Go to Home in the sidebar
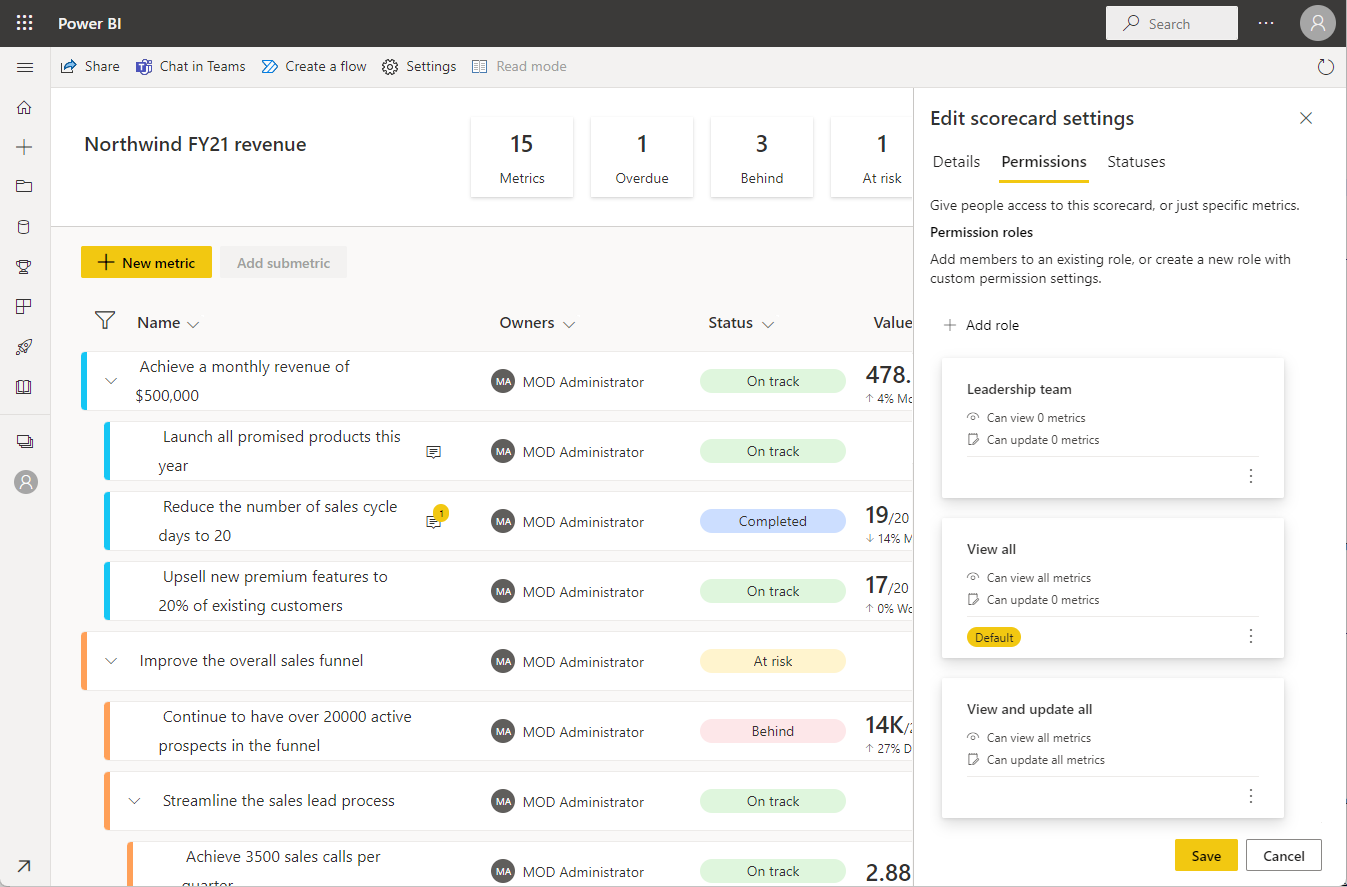Screen dimensions: 1347x887 [x=25, y=107]
